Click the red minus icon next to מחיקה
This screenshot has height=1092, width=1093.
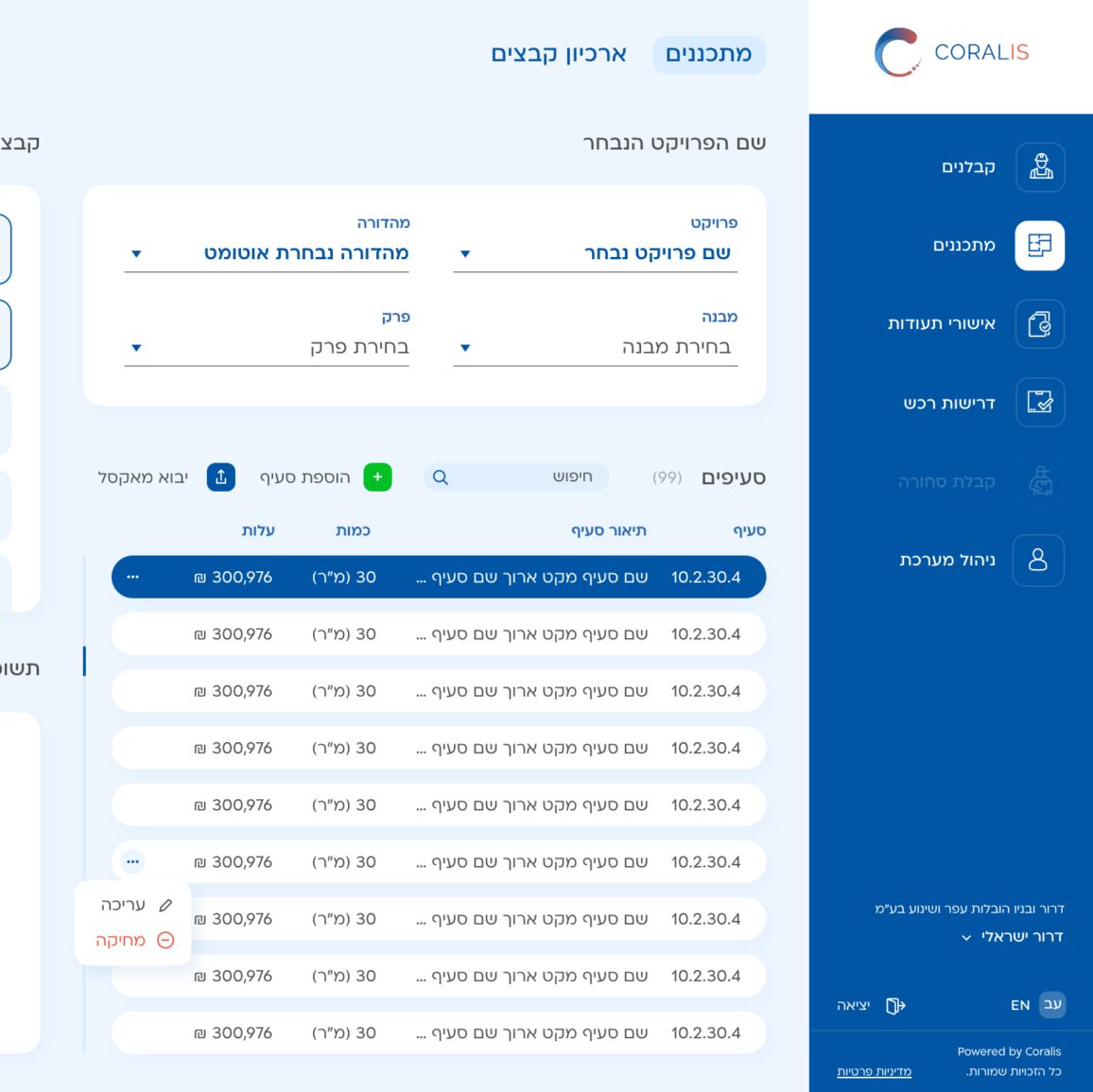(x=165, y=940)
